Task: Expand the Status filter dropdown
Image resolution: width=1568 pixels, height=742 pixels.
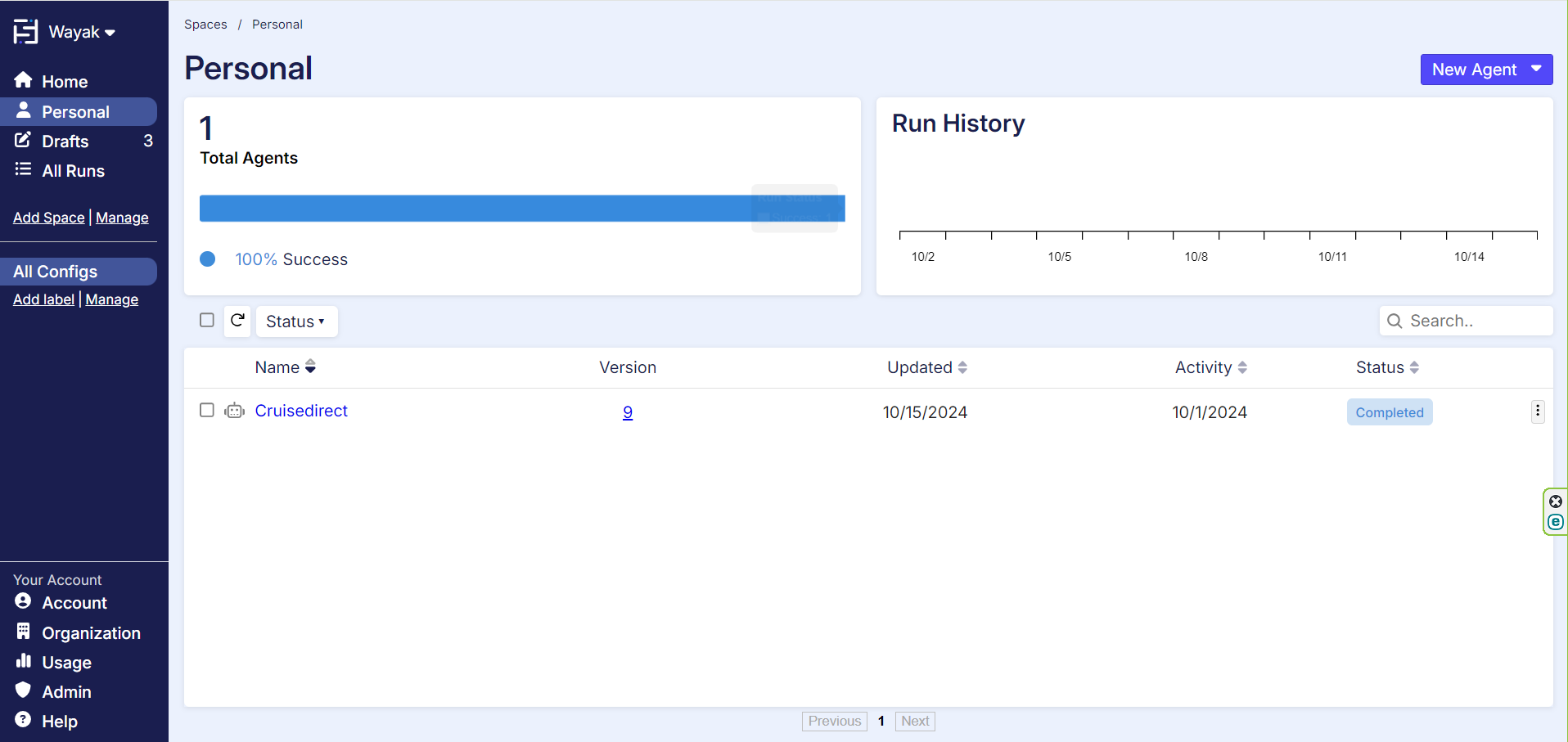Action: (295, 322)
